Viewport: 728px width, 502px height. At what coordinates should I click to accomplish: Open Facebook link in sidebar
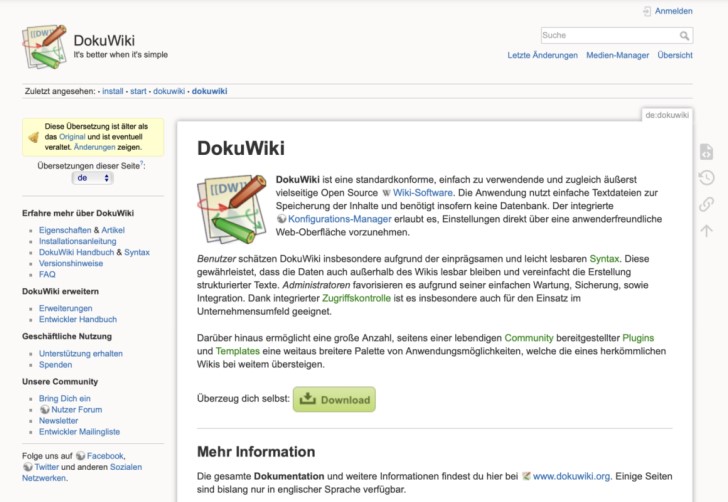105,456
